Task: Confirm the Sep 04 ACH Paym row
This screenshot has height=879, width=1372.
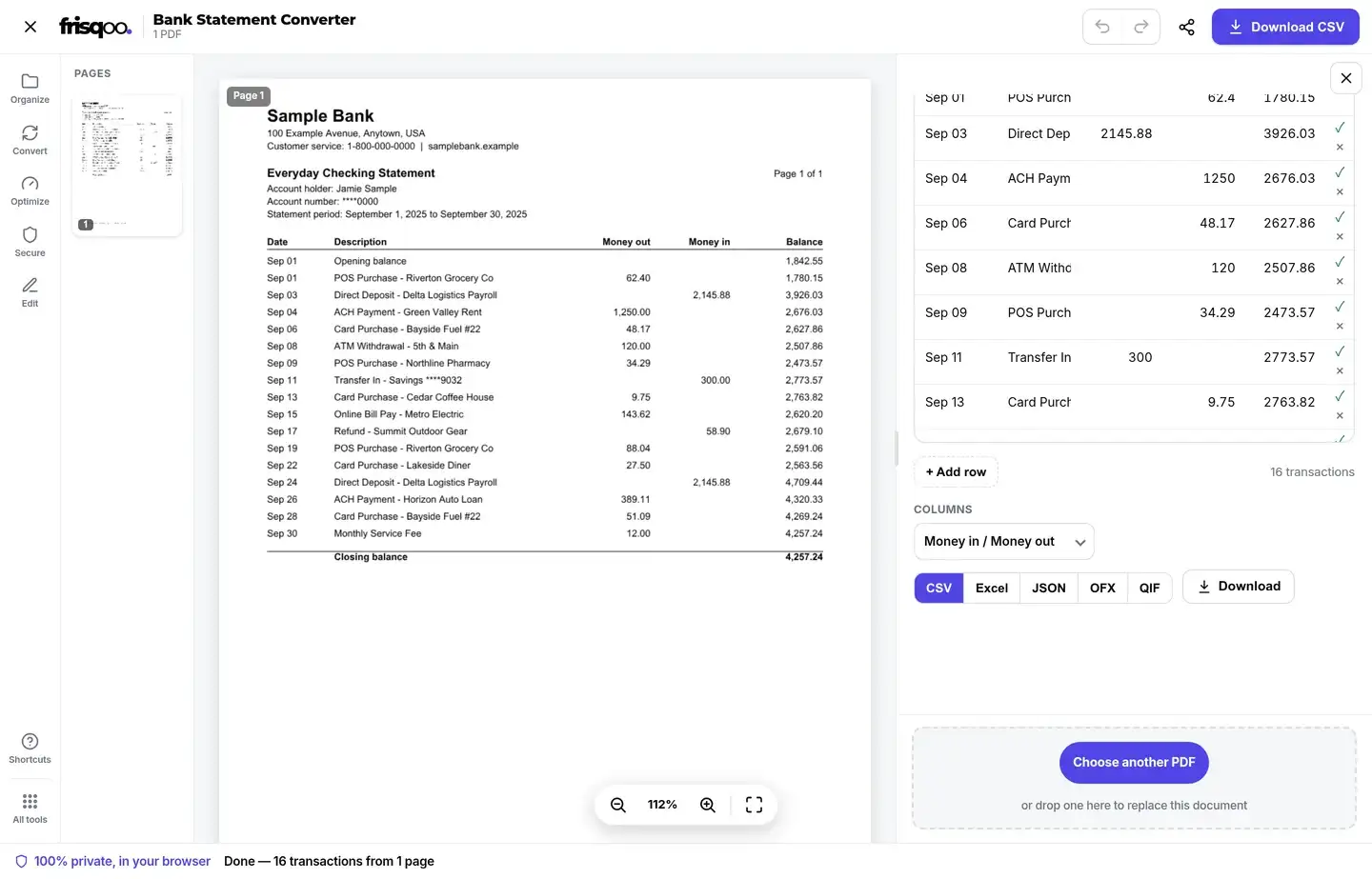Action: (x=1340, y=171)
